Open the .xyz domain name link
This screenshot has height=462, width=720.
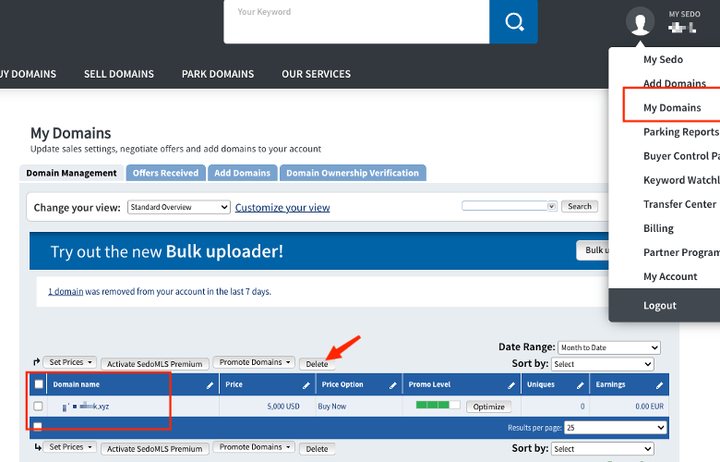pos(86,406)
